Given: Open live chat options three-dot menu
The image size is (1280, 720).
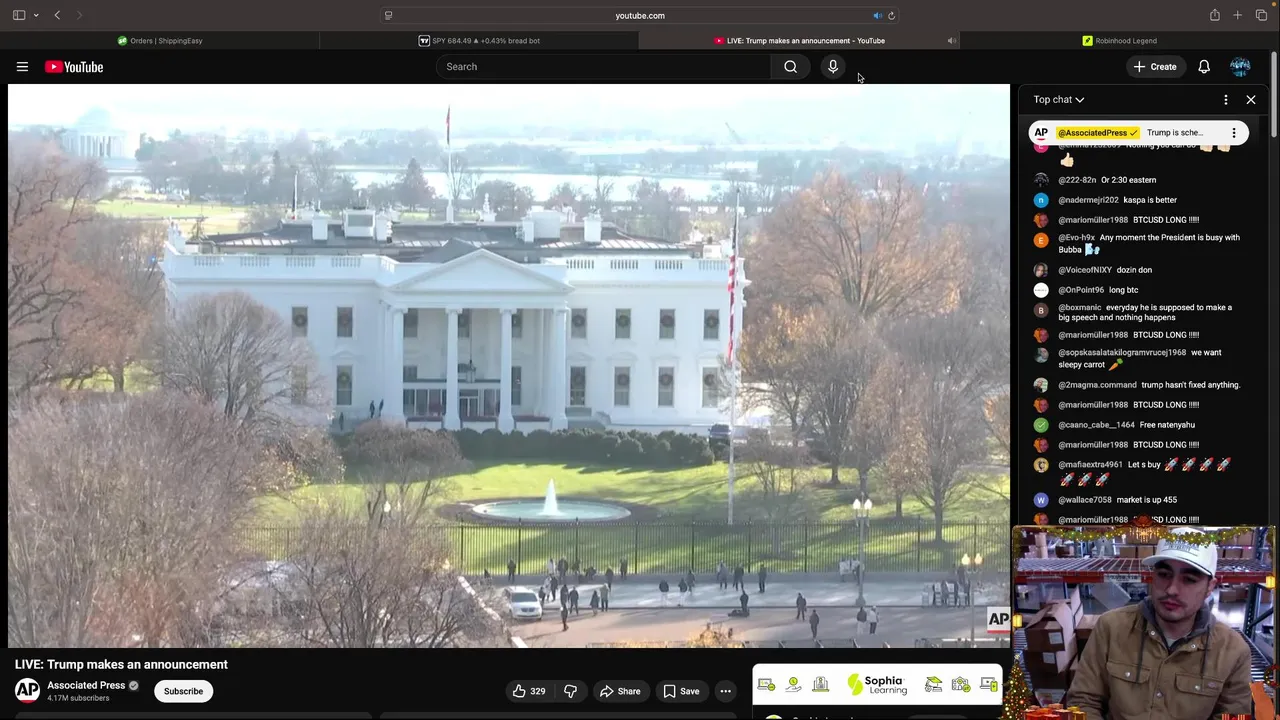Looking at the screenshot, I should pyautogui.click(x=1226, y=100).
